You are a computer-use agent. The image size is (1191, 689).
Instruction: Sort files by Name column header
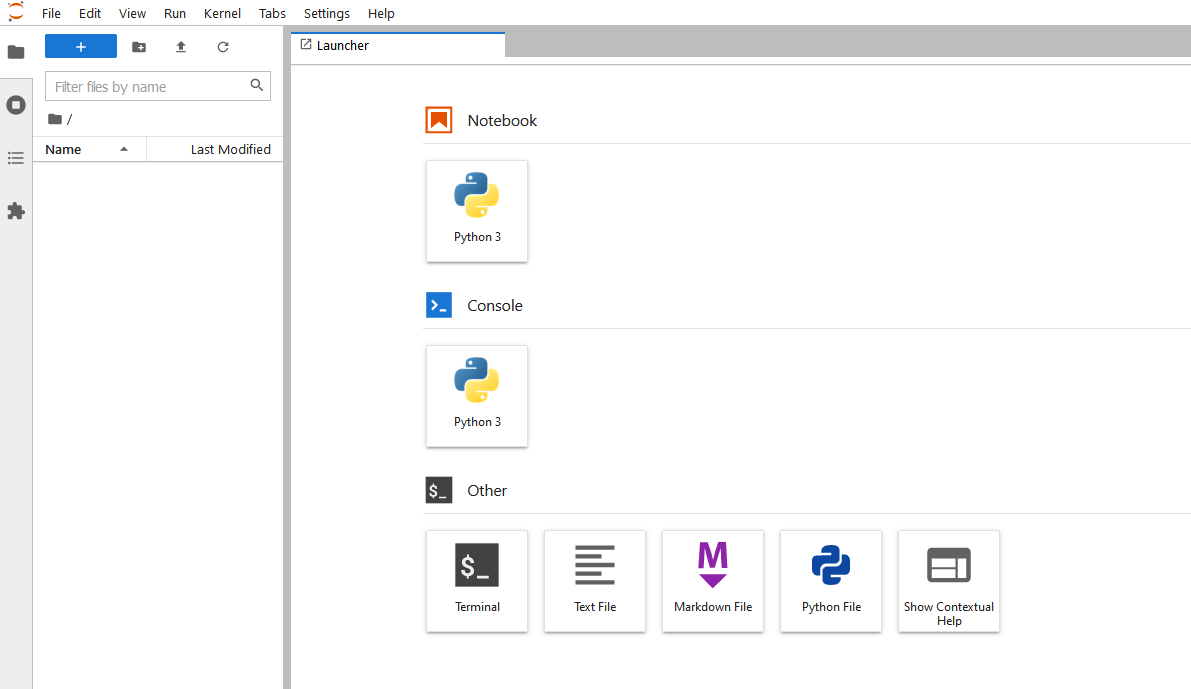(x=90, y=150)
